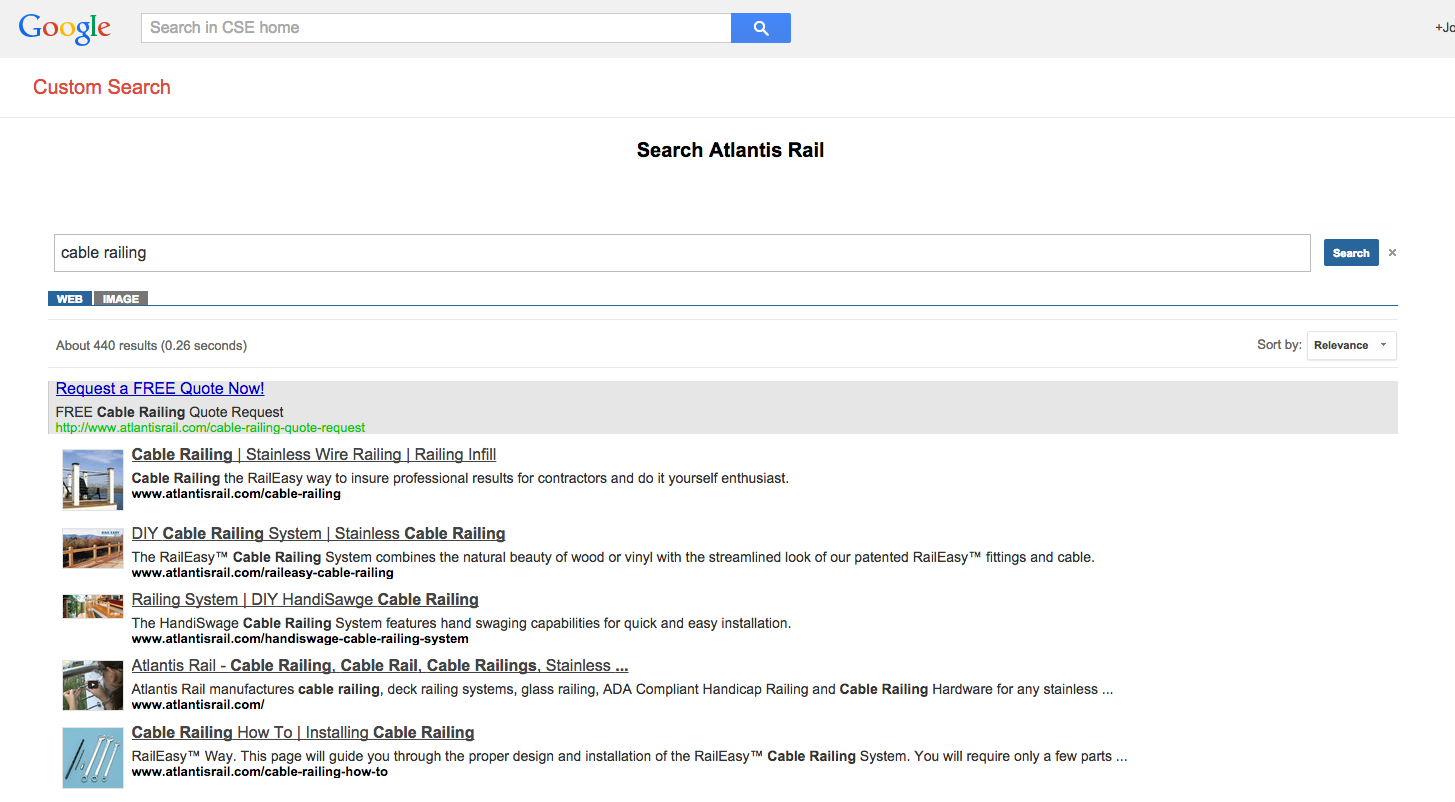Viewport: 1455px width, 802px height.
Task: Click the Google logo
Action: pos(65,28)
